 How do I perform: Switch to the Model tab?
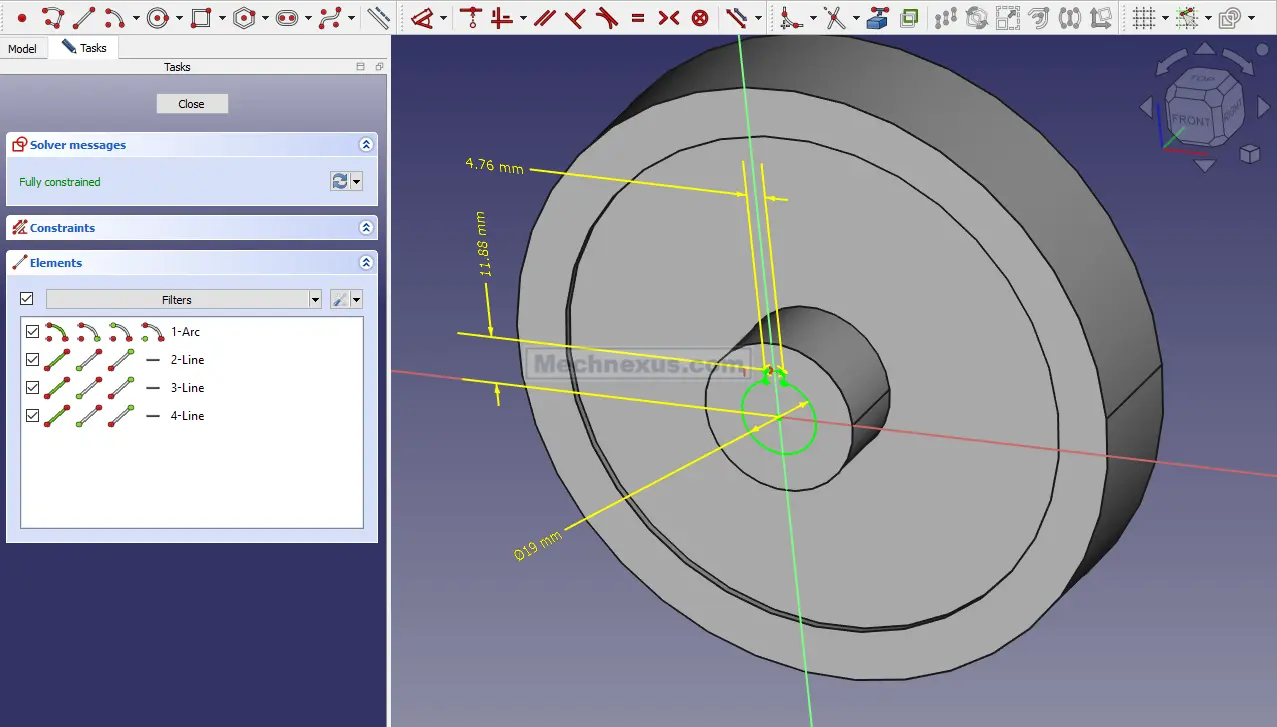coord(22,49)
